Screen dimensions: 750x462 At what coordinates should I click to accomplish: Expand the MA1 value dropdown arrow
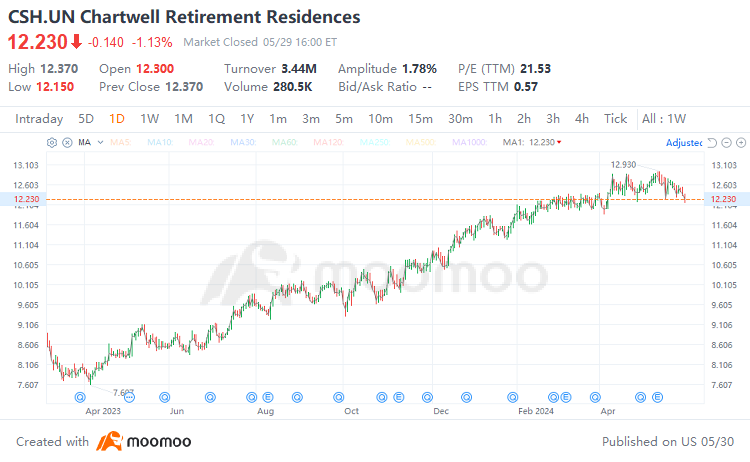559,143
